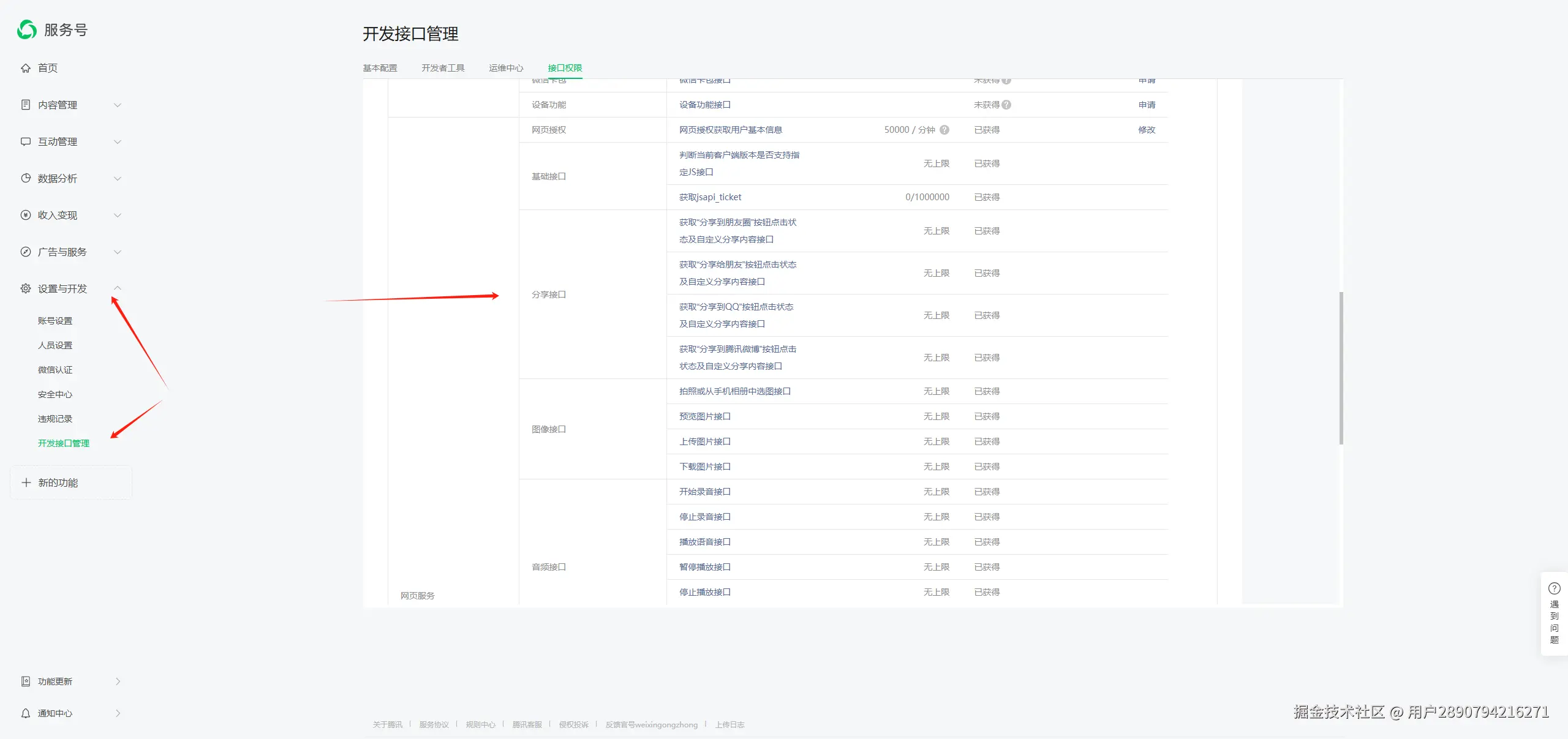Click the 内容管理 document icon
Image resolution: width=1568 pixels, height=739 pixels.
tap(26, 105)
